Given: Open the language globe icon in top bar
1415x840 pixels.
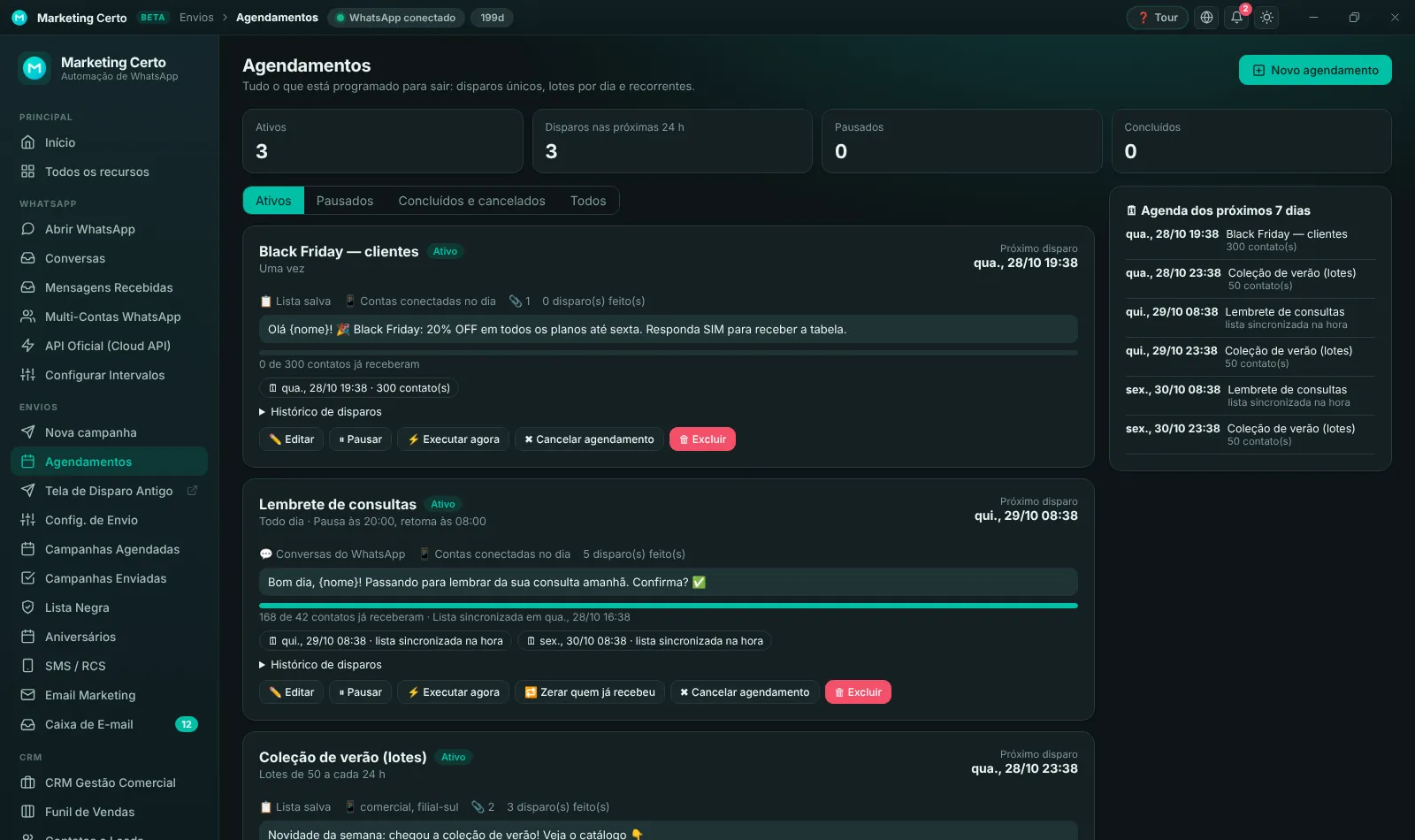Looking at the screenshot, I should tap(1206, 18).
